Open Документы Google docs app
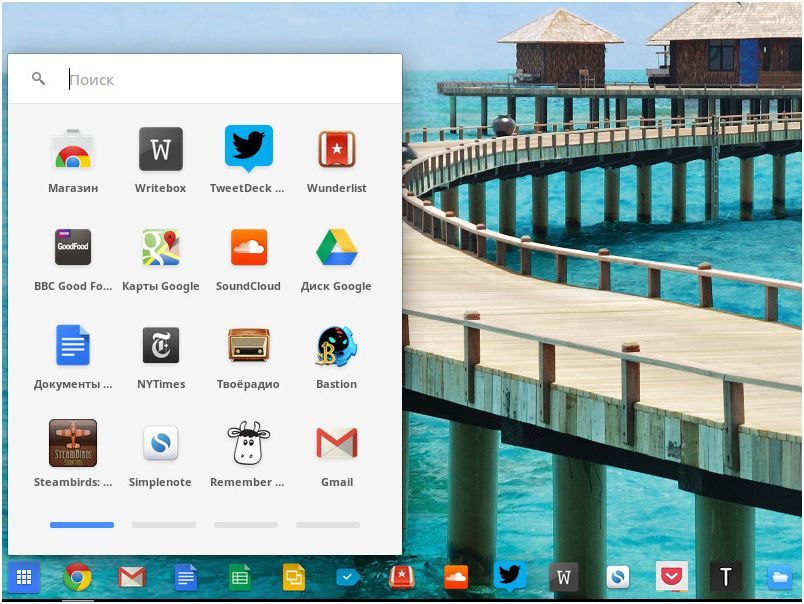This screenshot has height=604, width=804. click(73, 344)
